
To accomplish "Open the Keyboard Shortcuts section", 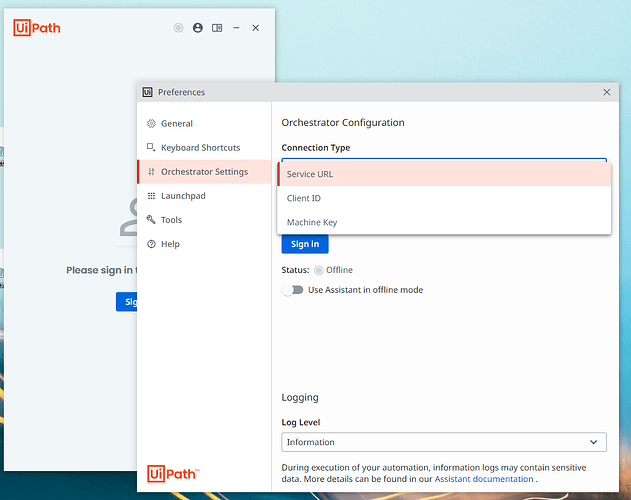I will 204,148.
